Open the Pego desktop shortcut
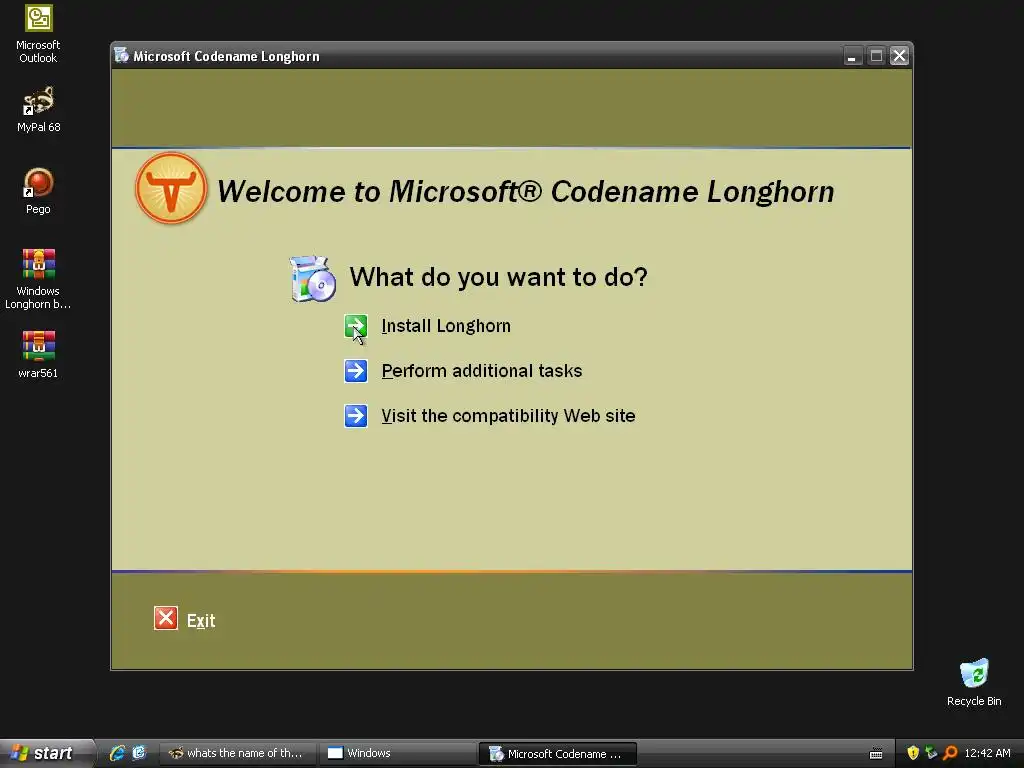The image size is (1024, 768). tap(39, 191)
